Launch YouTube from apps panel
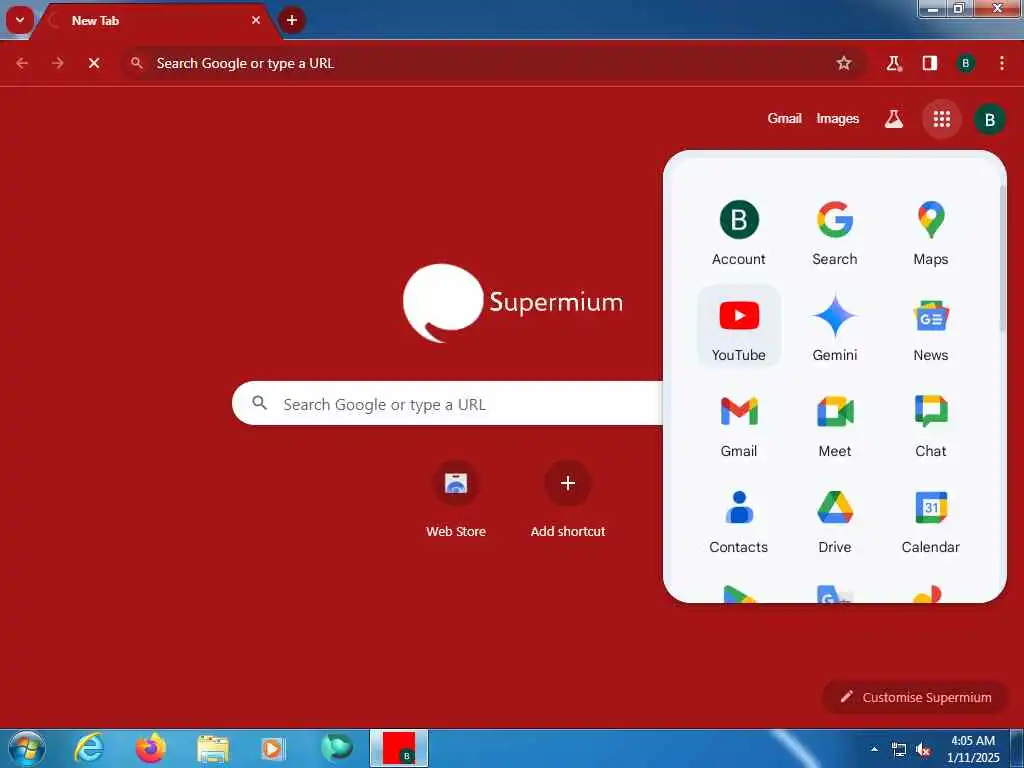Screen dimensions: 1024x768 point(739,327)
